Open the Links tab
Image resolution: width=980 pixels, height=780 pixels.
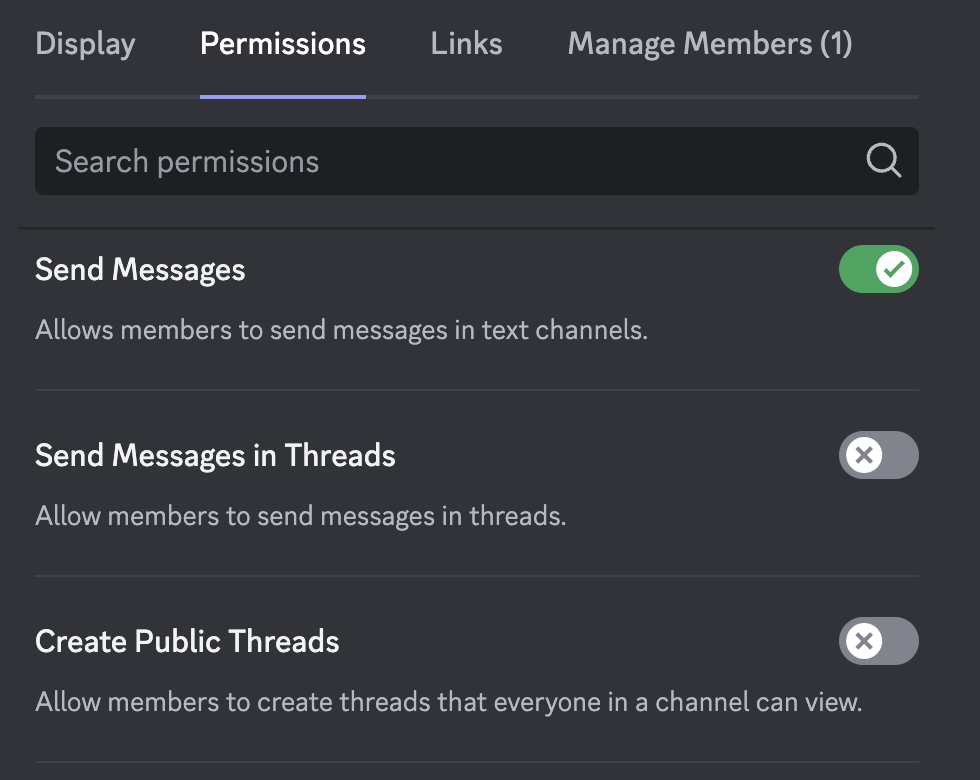pyautogui.click(x=466, y=44)
